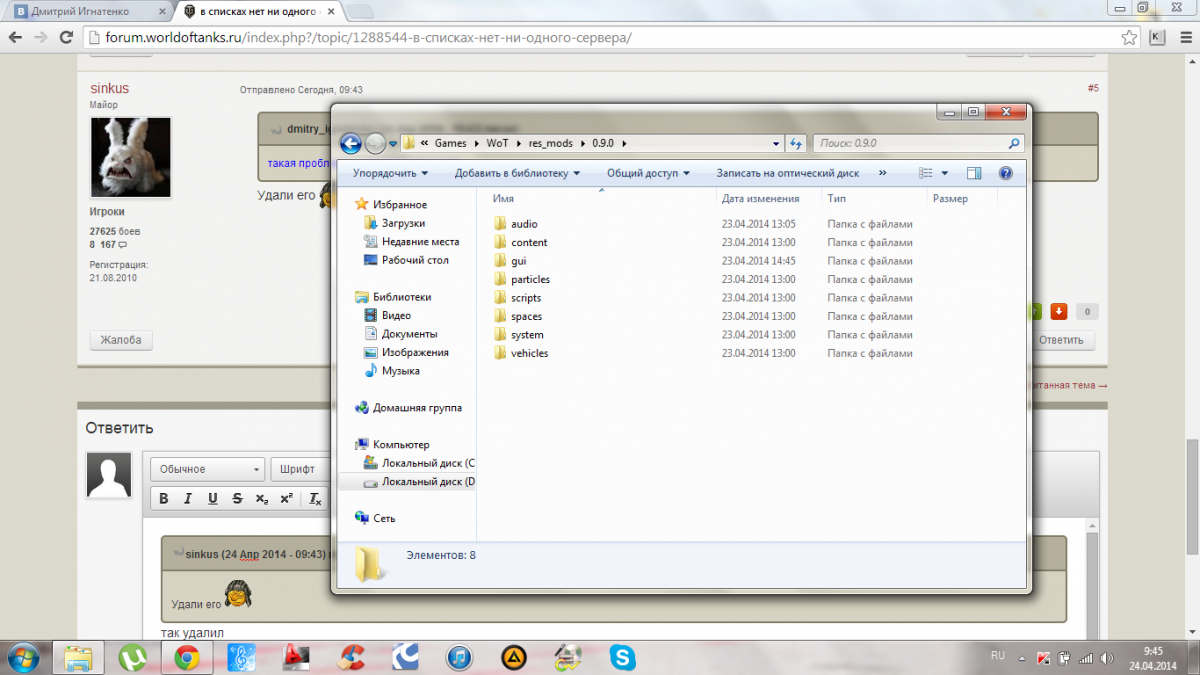Refresh the Explorer folder view

(x=796, y=143)
